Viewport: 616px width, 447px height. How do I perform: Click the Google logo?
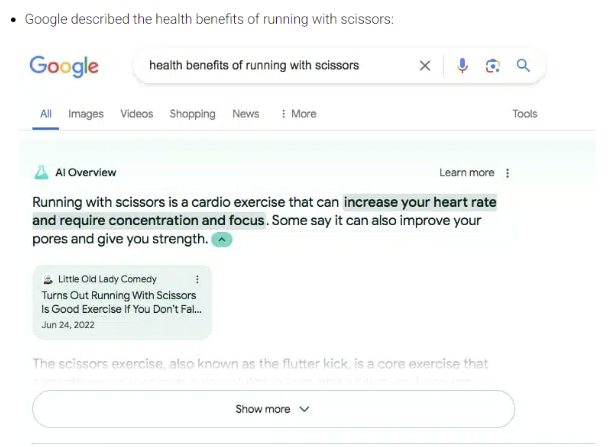64,66
